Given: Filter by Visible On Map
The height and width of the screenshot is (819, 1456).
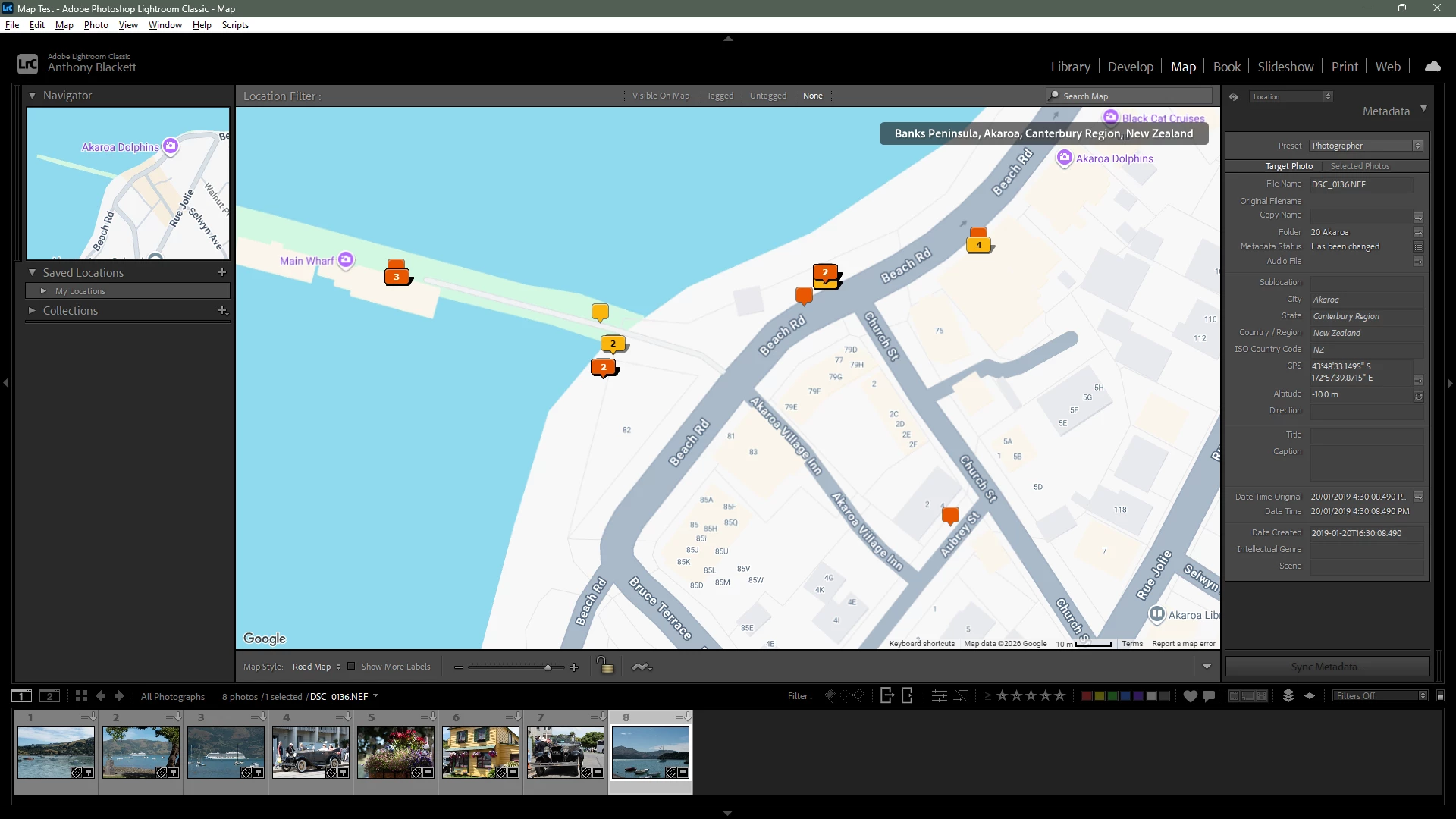Looking at the screenshot, I should tap(661, 96).
